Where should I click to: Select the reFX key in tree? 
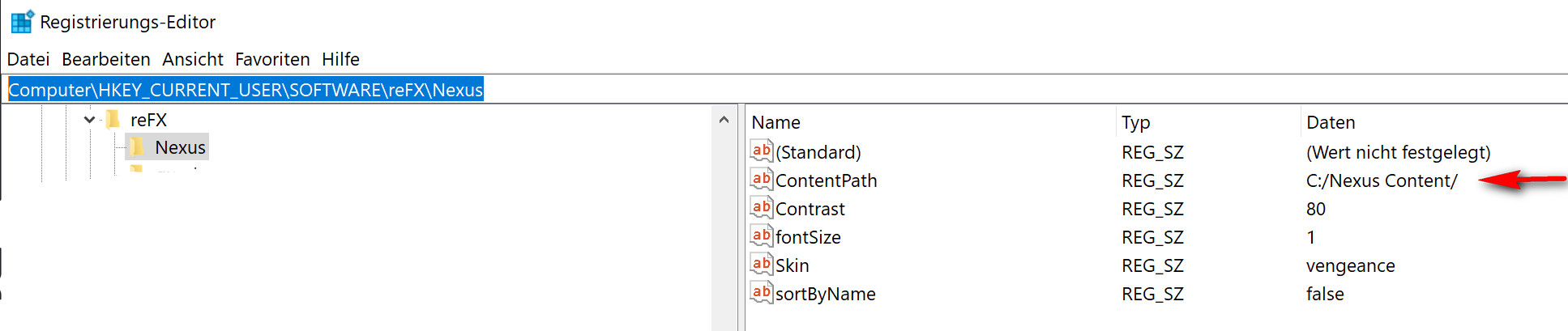pyautogui.click(x=148, y=120)
